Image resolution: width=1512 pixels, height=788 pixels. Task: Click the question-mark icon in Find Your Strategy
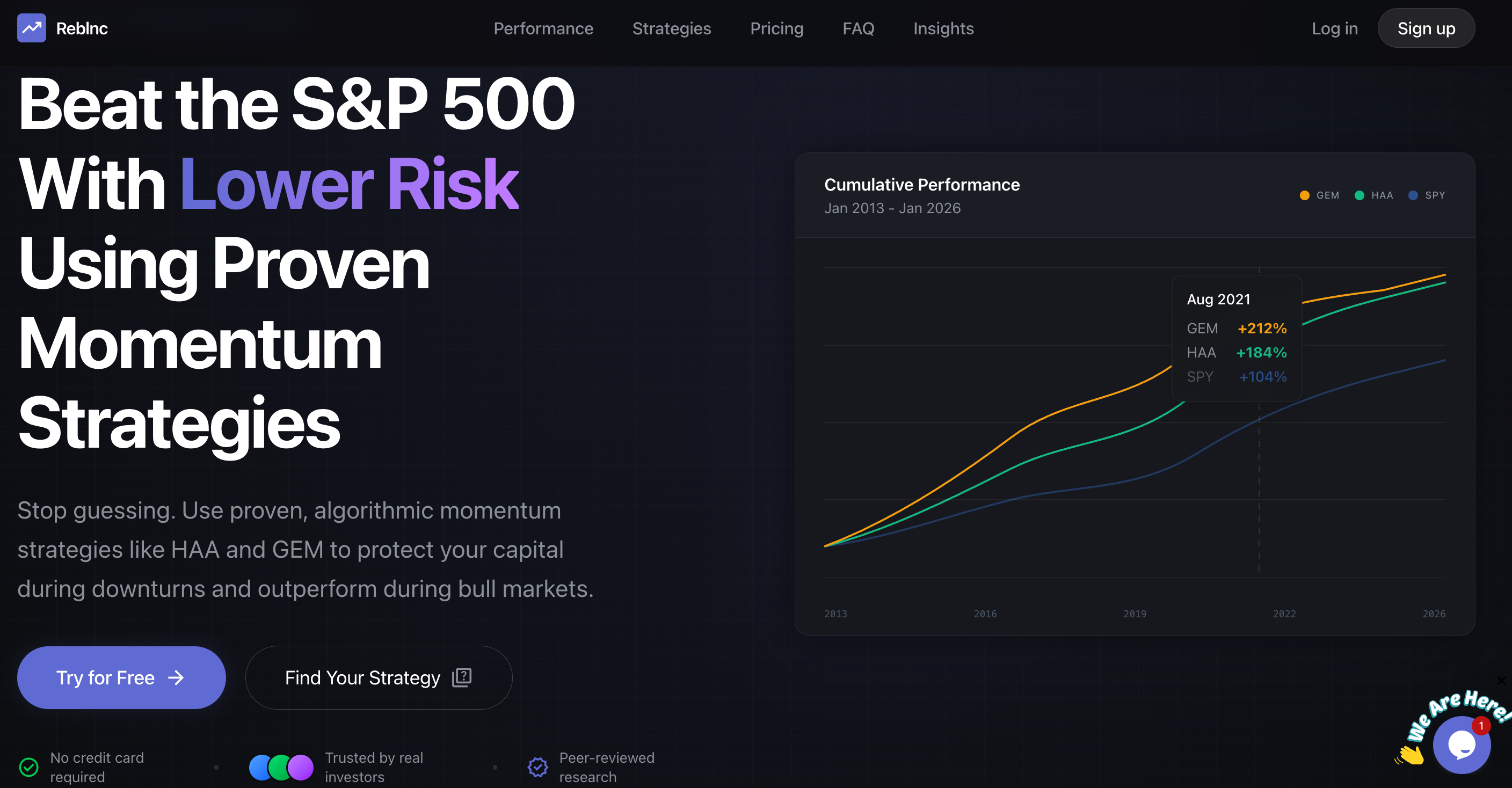coord(462,677)
